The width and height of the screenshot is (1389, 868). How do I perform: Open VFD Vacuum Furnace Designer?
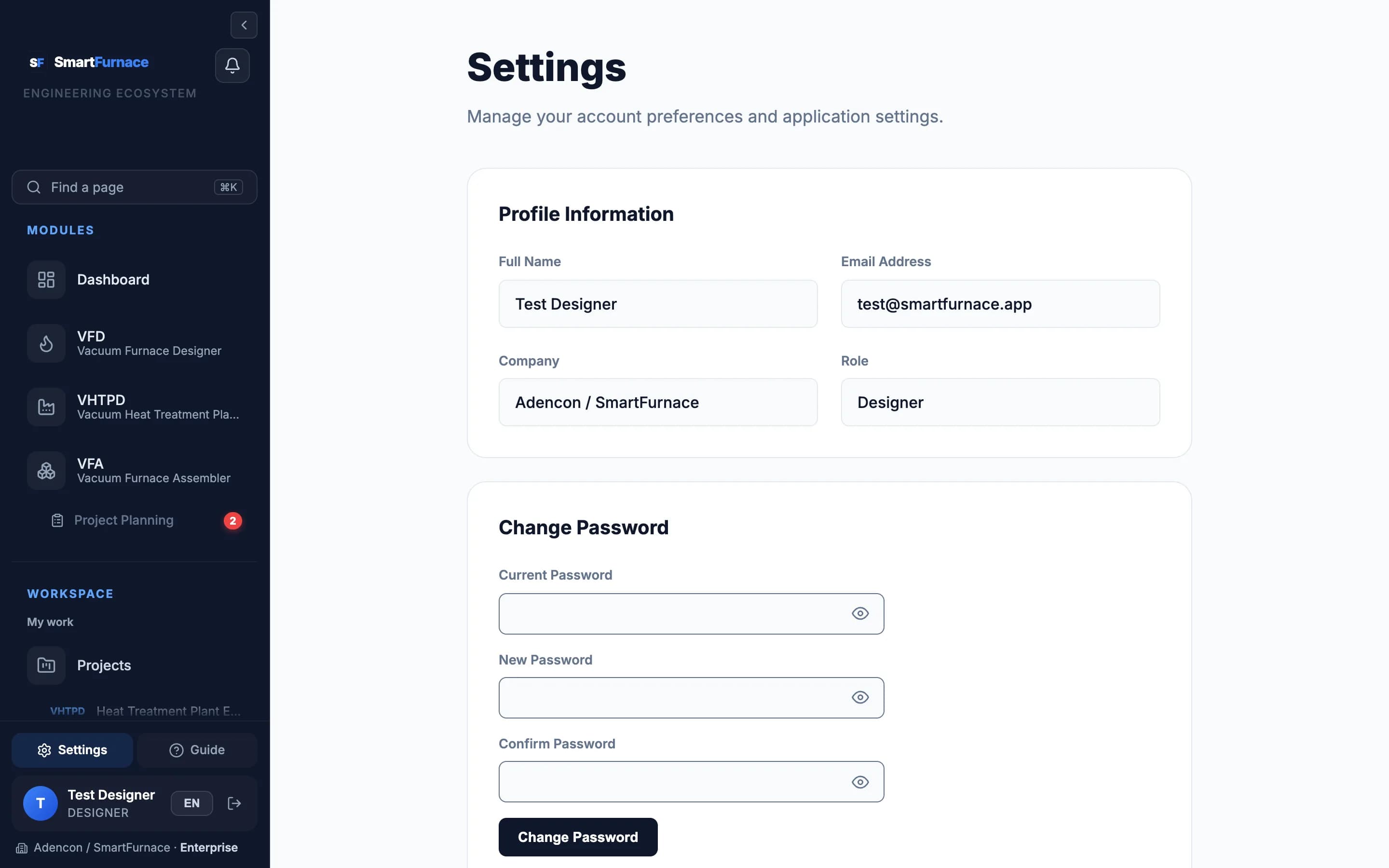coord(134,343)
